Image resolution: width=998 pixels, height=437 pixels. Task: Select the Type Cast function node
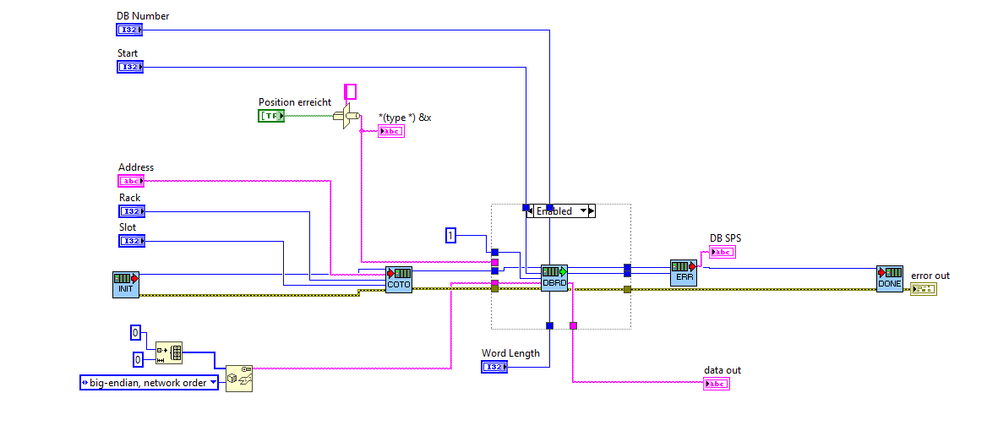tap(347, 116)
